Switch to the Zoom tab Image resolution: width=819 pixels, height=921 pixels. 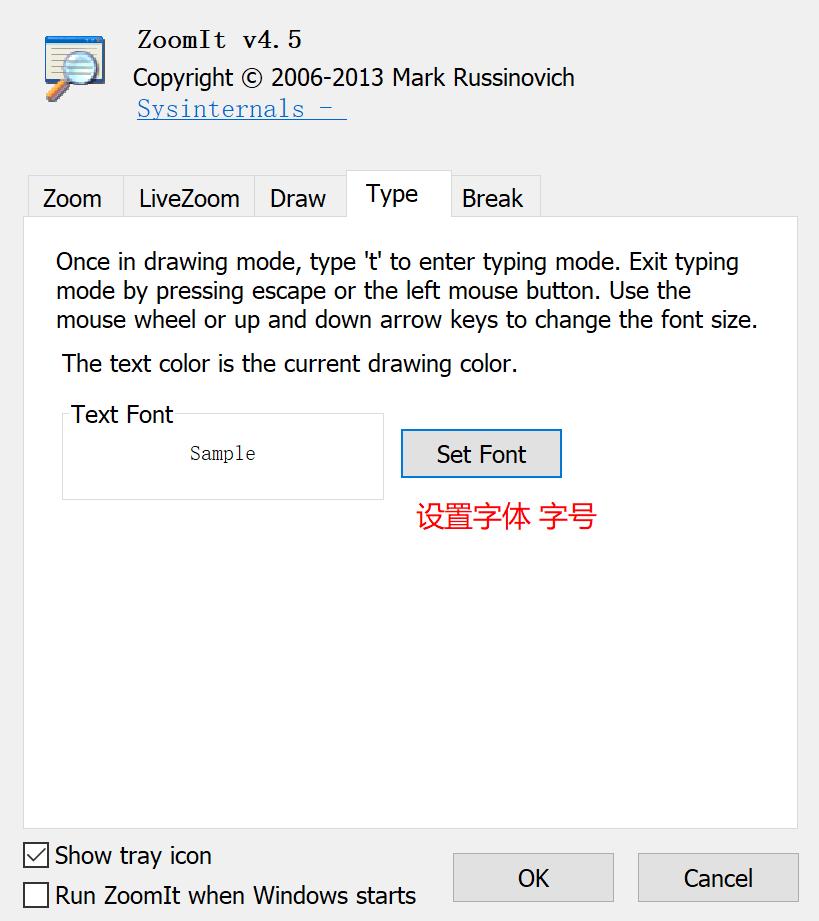[72, 198]
